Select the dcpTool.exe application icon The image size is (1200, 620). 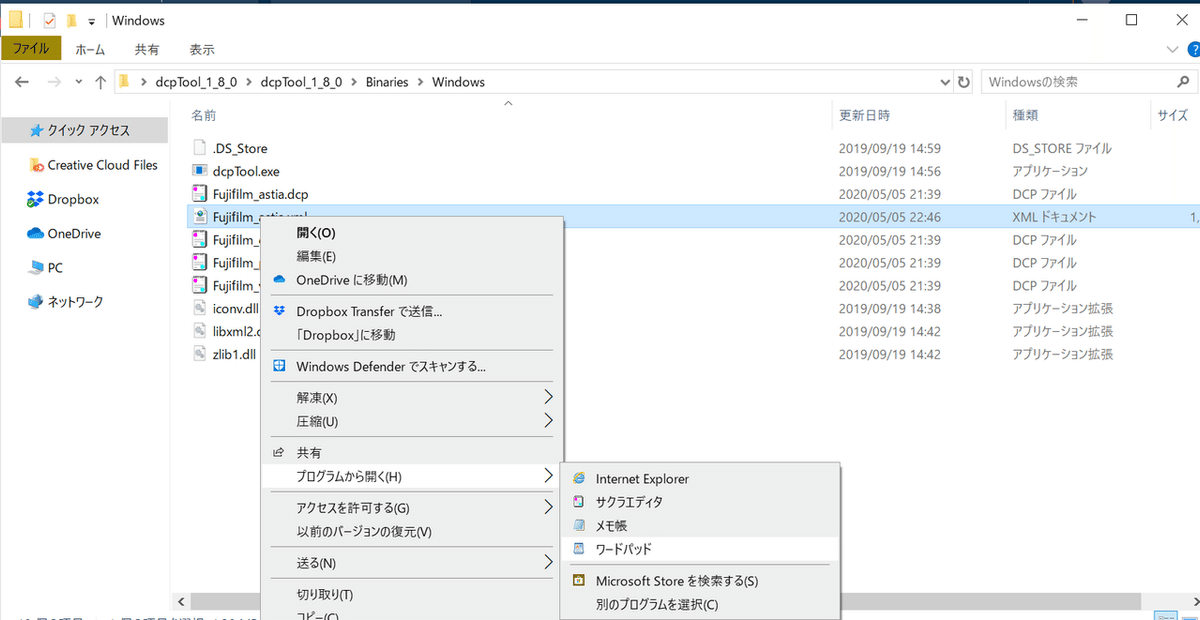[x=199, y=171]
